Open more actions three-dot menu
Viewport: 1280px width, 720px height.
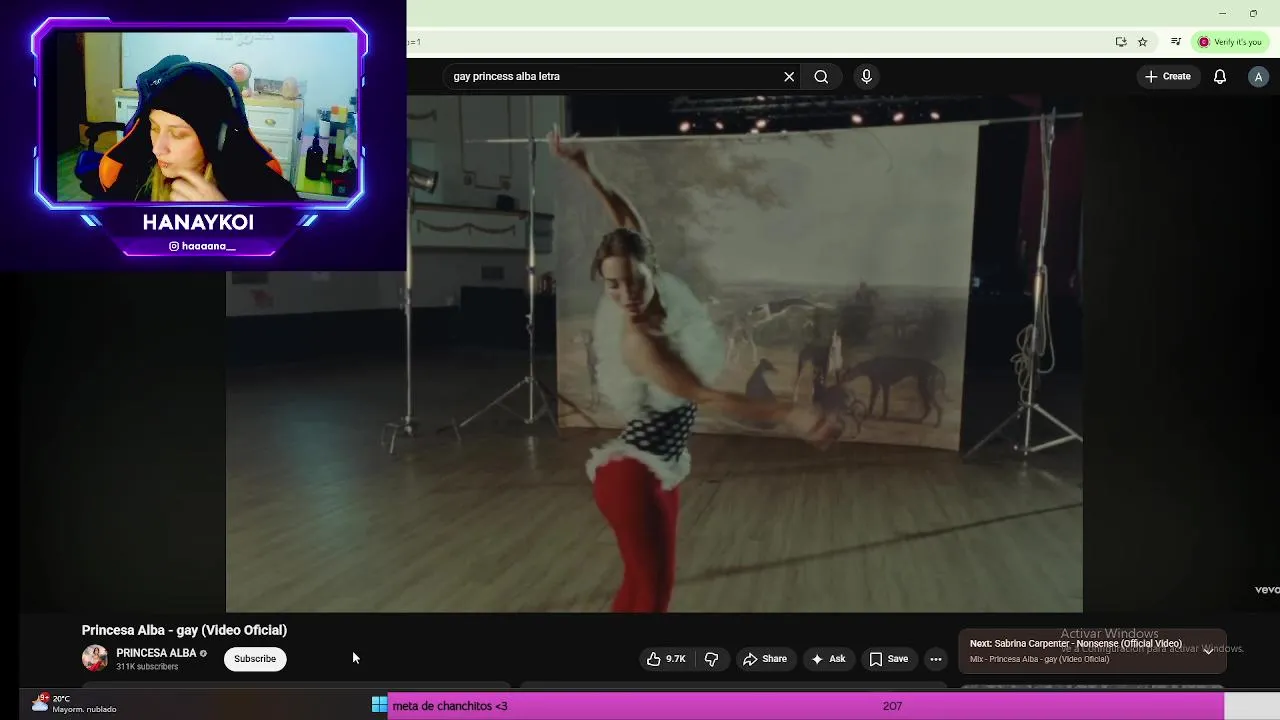tap(936, 659)
